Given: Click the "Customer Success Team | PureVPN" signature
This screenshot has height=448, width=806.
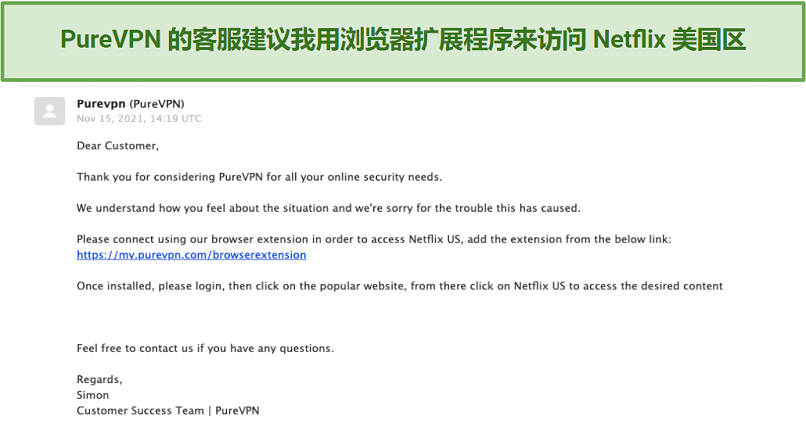Looking at the screenshot, I should pos(168,410).
